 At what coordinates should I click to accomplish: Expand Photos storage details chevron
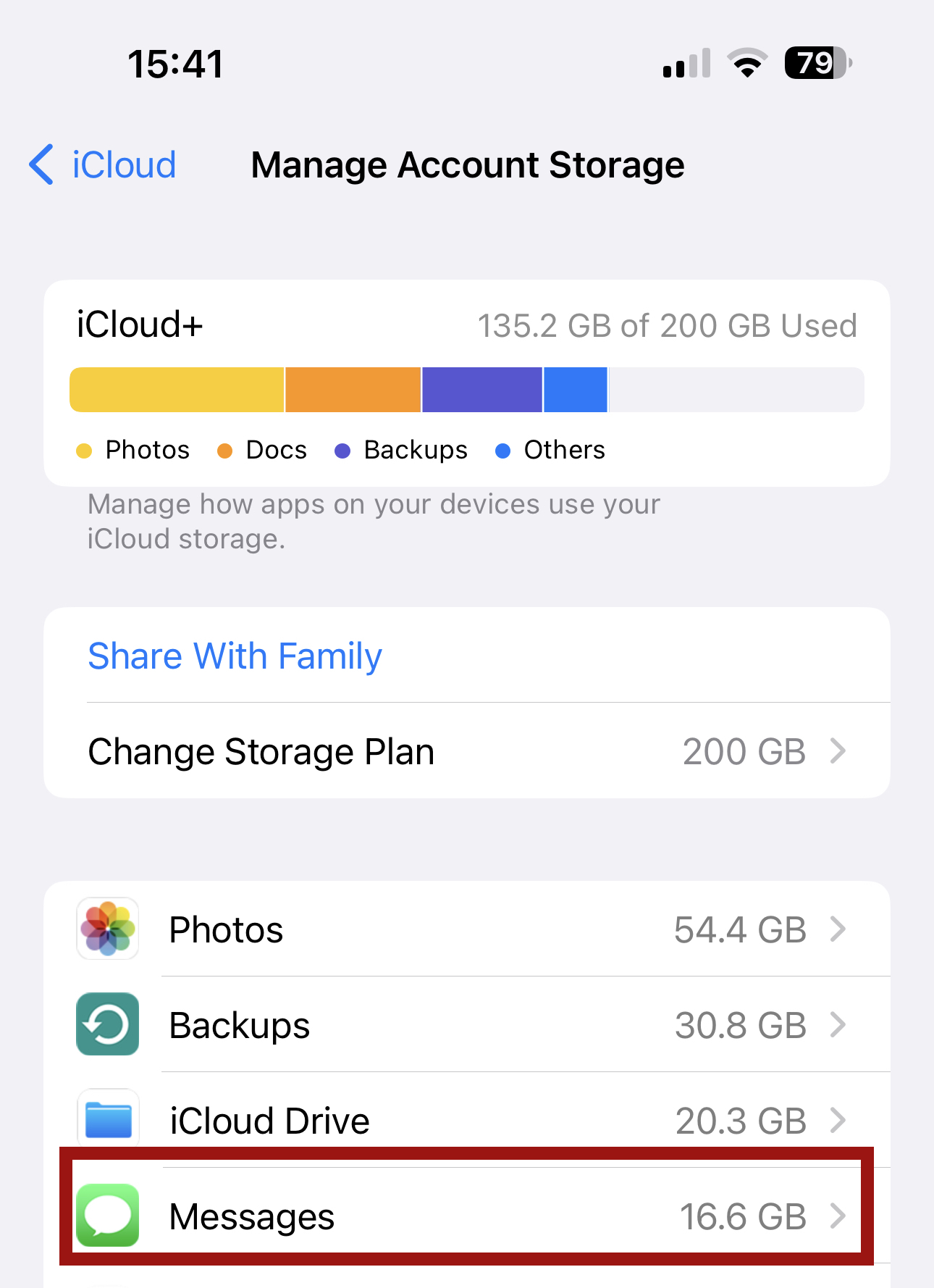coord(838,929)
